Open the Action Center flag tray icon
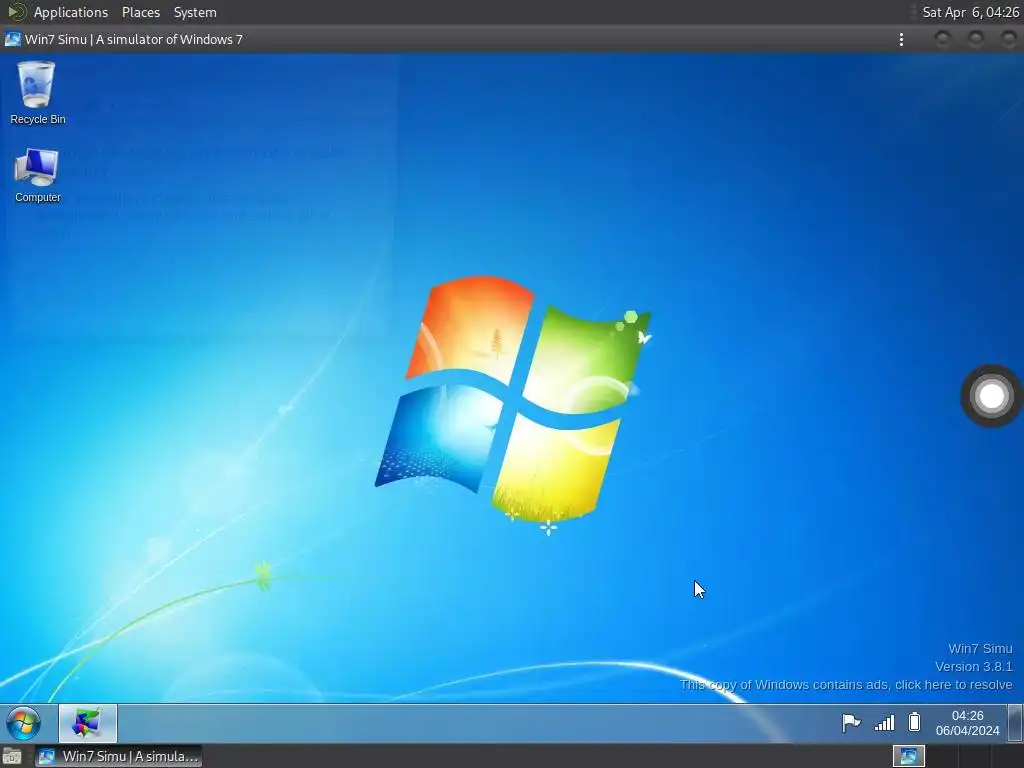 pyautogui.click(x=850, y=723)
